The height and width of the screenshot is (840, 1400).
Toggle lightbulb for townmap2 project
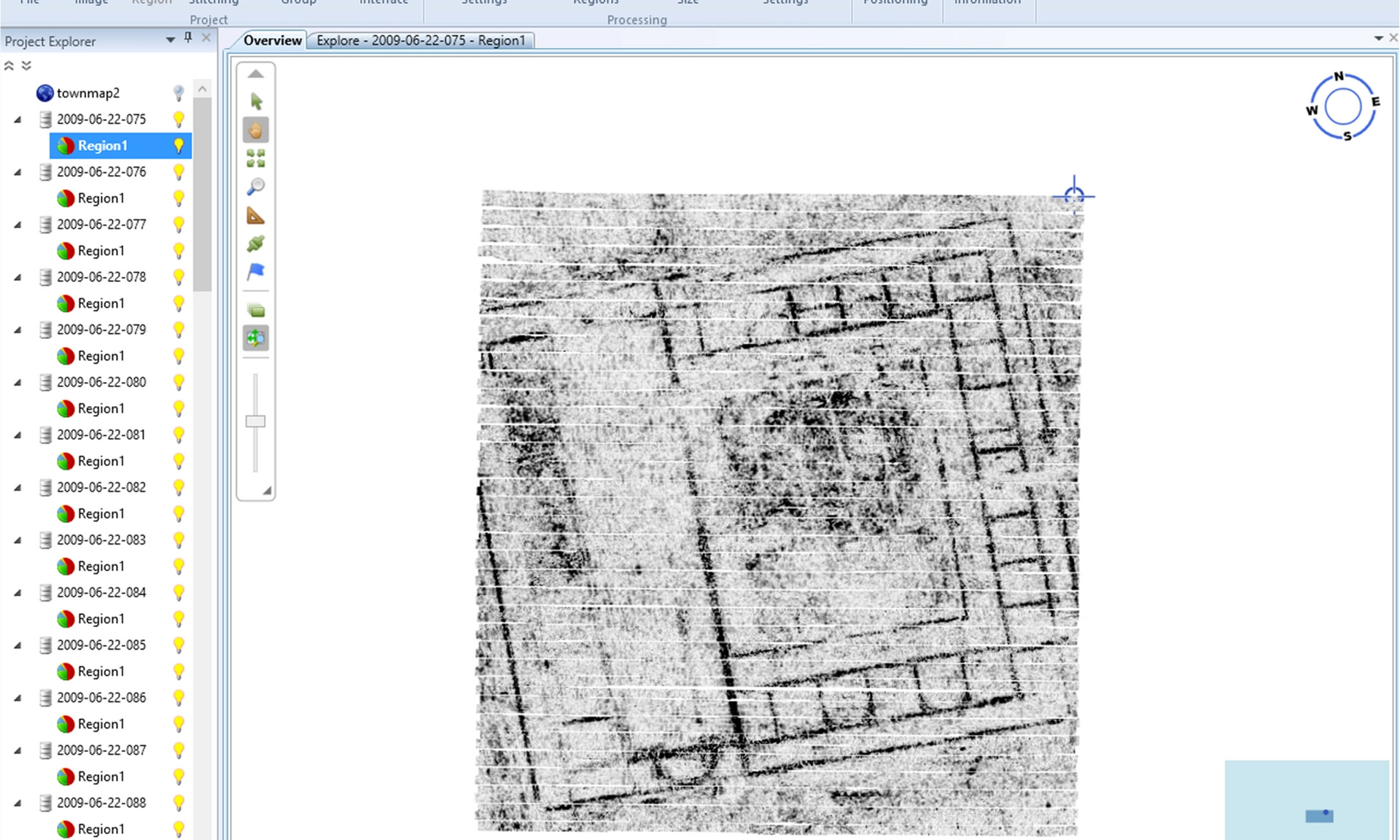tap(179, 93)
